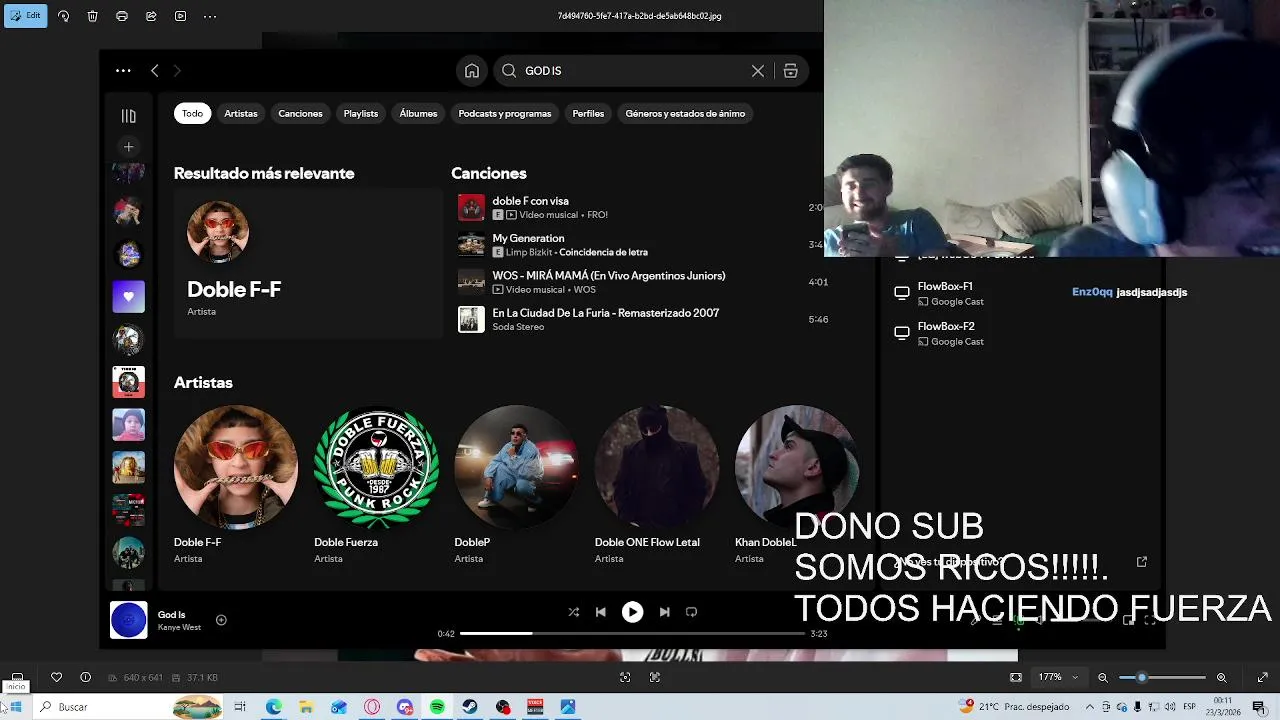Open 'DobleP' artist card

516,484
